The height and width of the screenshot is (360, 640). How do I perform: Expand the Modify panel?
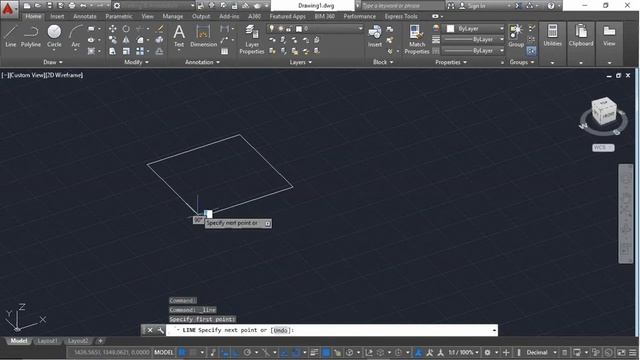click(x=136, y=62)
